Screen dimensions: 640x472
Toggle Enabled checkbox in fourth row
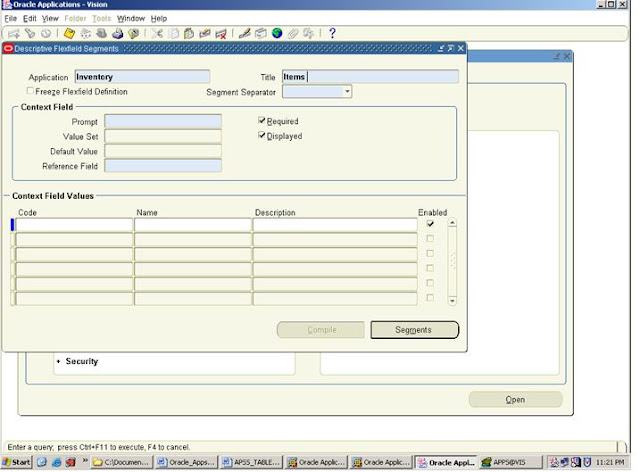[x=430, y=268]
